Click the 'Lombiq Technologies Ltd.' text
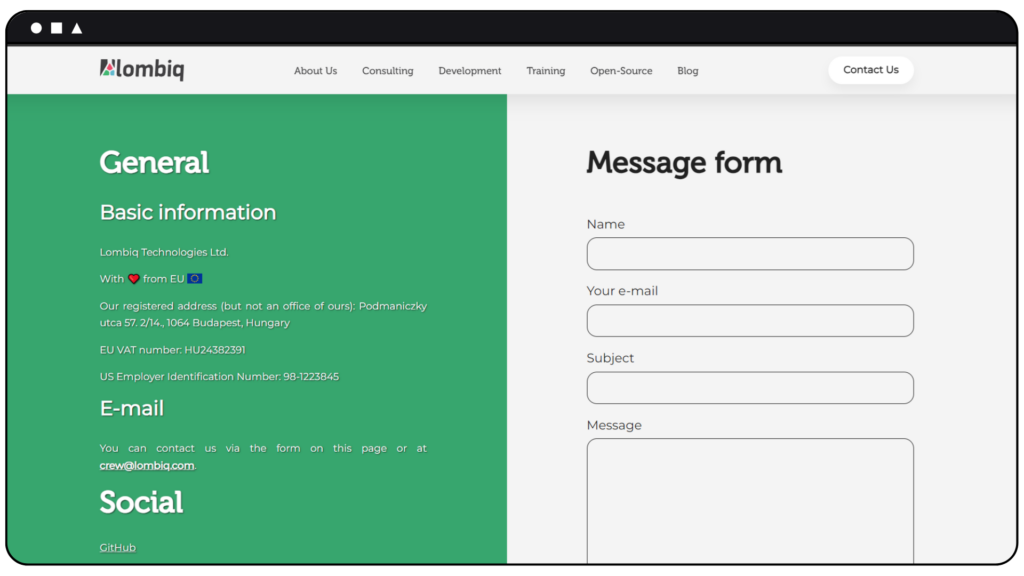The height and width of the screenshot is (576, 1024). pos(164,252)
